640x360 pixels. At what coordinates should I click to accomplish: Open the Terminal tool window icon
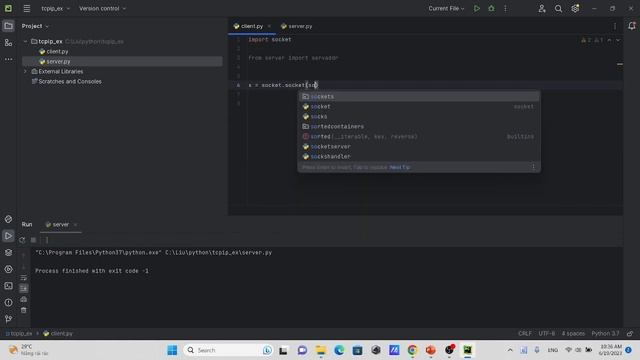8,286
